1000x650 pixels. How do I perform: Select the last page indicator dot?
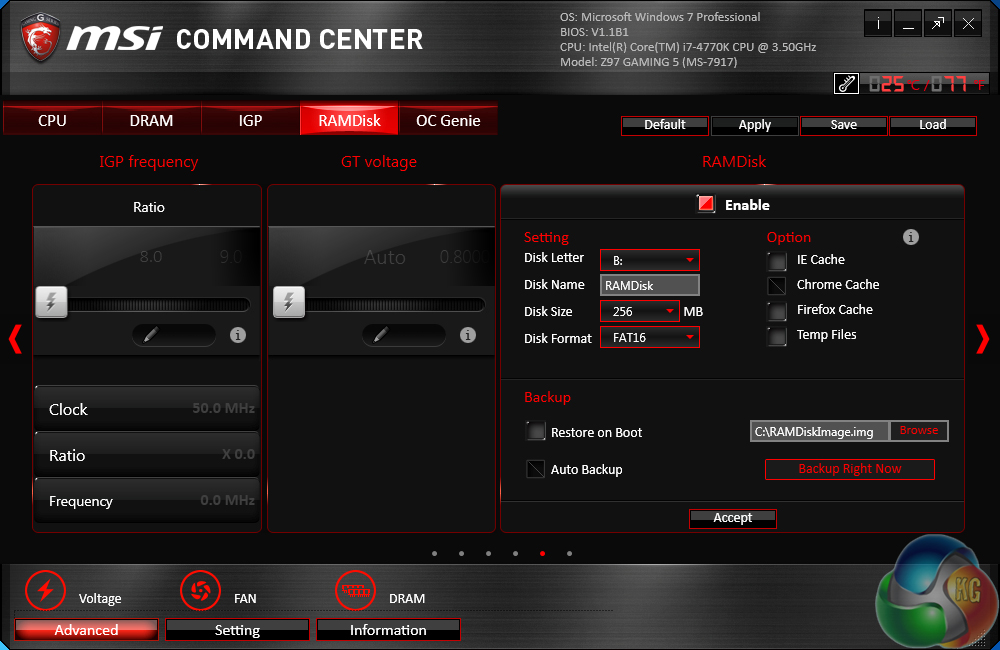pyautogui.click(x=570, y=554)
